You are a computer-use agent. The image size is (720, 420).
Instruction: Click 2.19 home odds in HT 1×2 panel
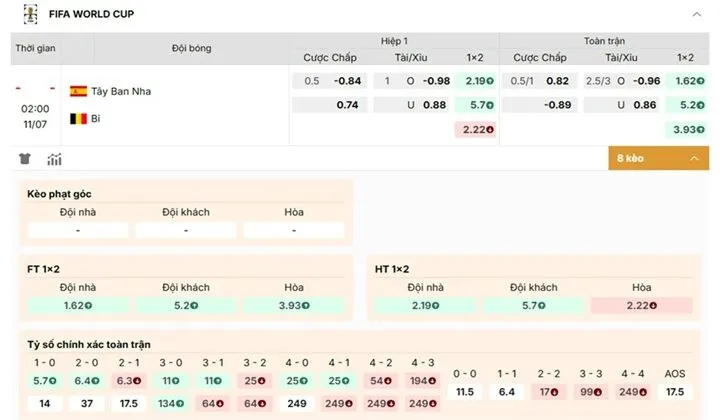425,305
